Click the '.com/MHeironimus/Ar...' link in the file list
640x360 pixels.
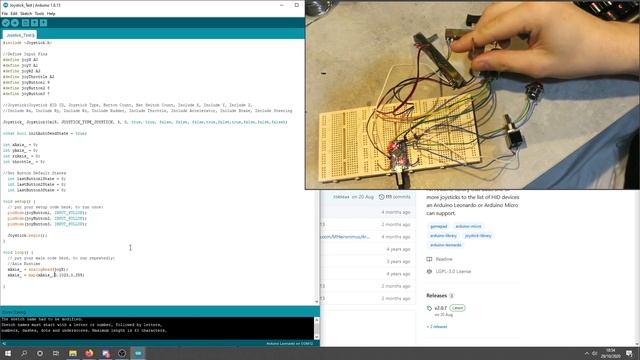point(345,237)
